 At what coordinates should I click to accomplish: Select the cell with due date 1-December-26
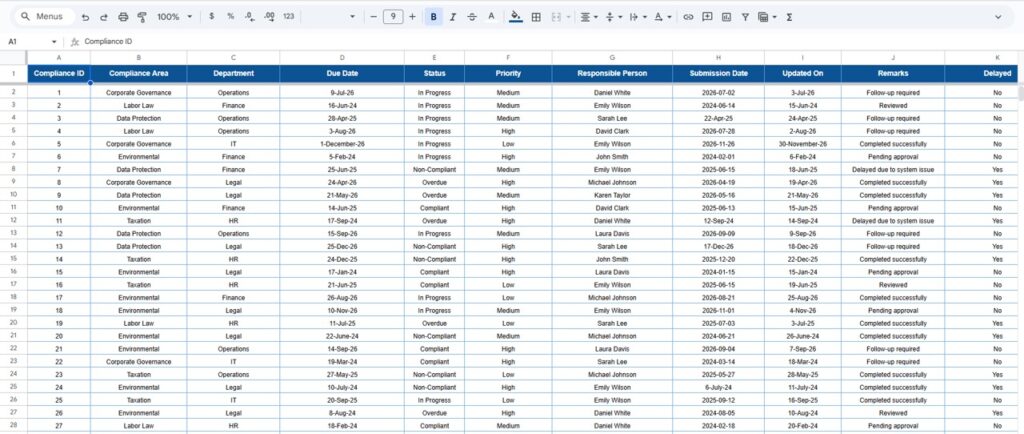tap(342, 144)
